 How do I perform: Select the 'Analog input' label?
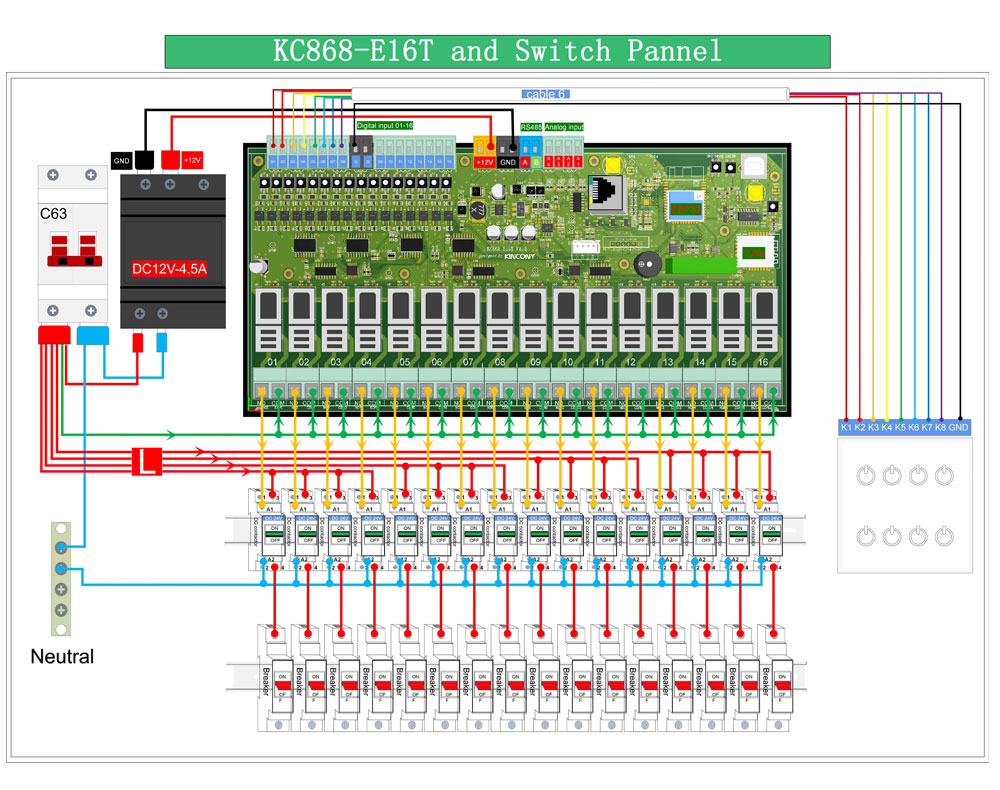564,127
